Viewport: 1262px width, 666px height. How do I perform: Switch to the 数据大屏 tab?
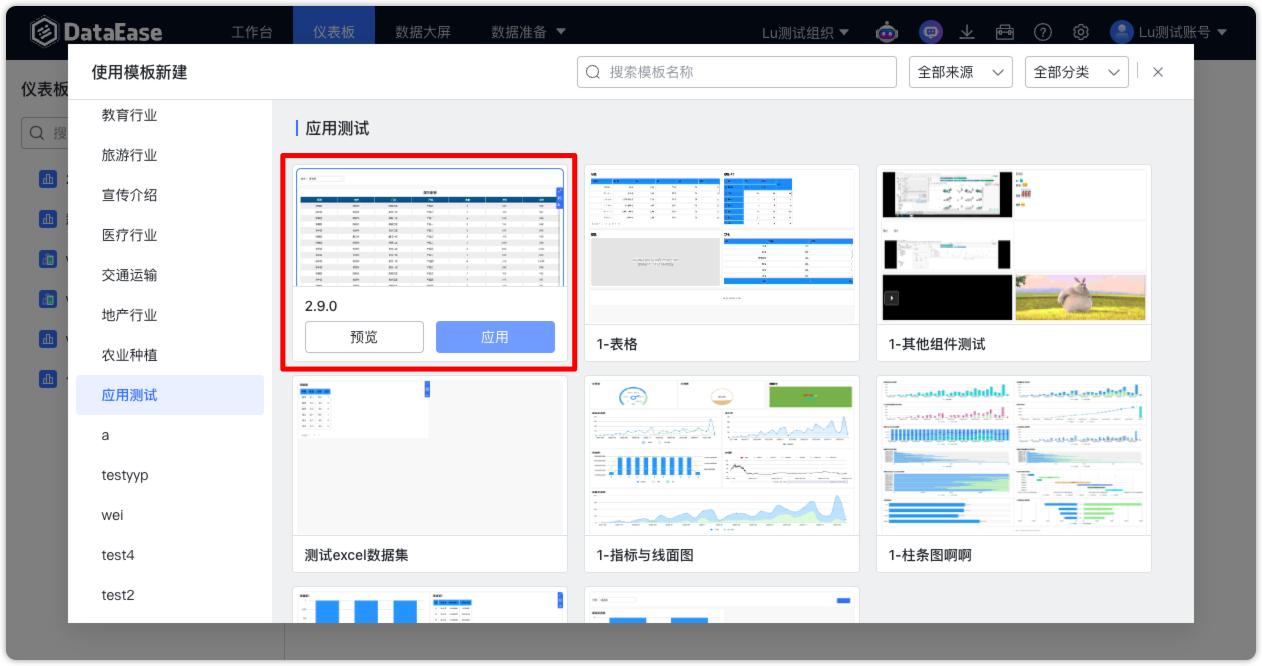click(x=420, y=32)
